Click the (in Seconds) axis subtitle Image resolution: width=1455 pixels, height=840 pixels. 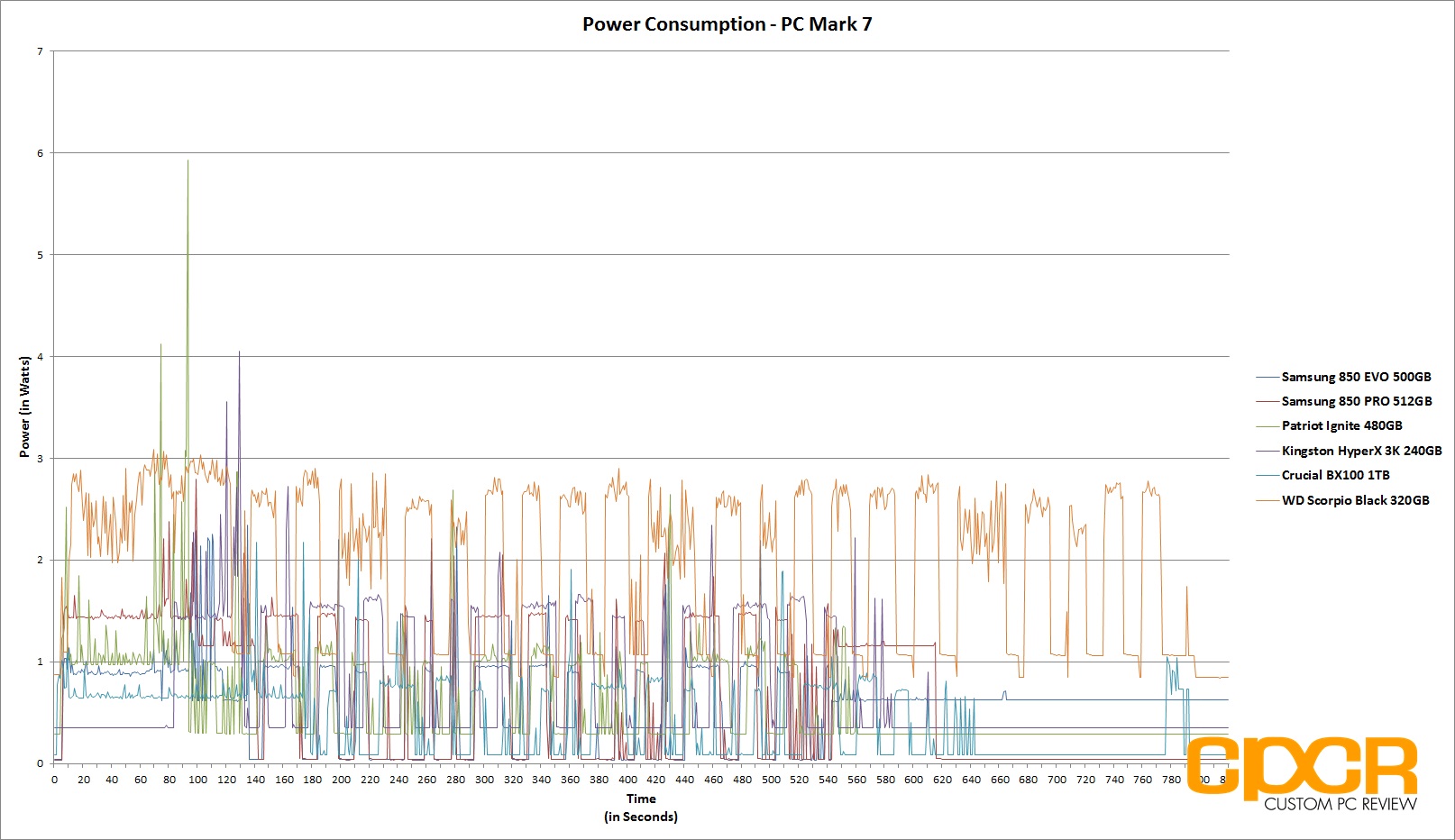641,817
